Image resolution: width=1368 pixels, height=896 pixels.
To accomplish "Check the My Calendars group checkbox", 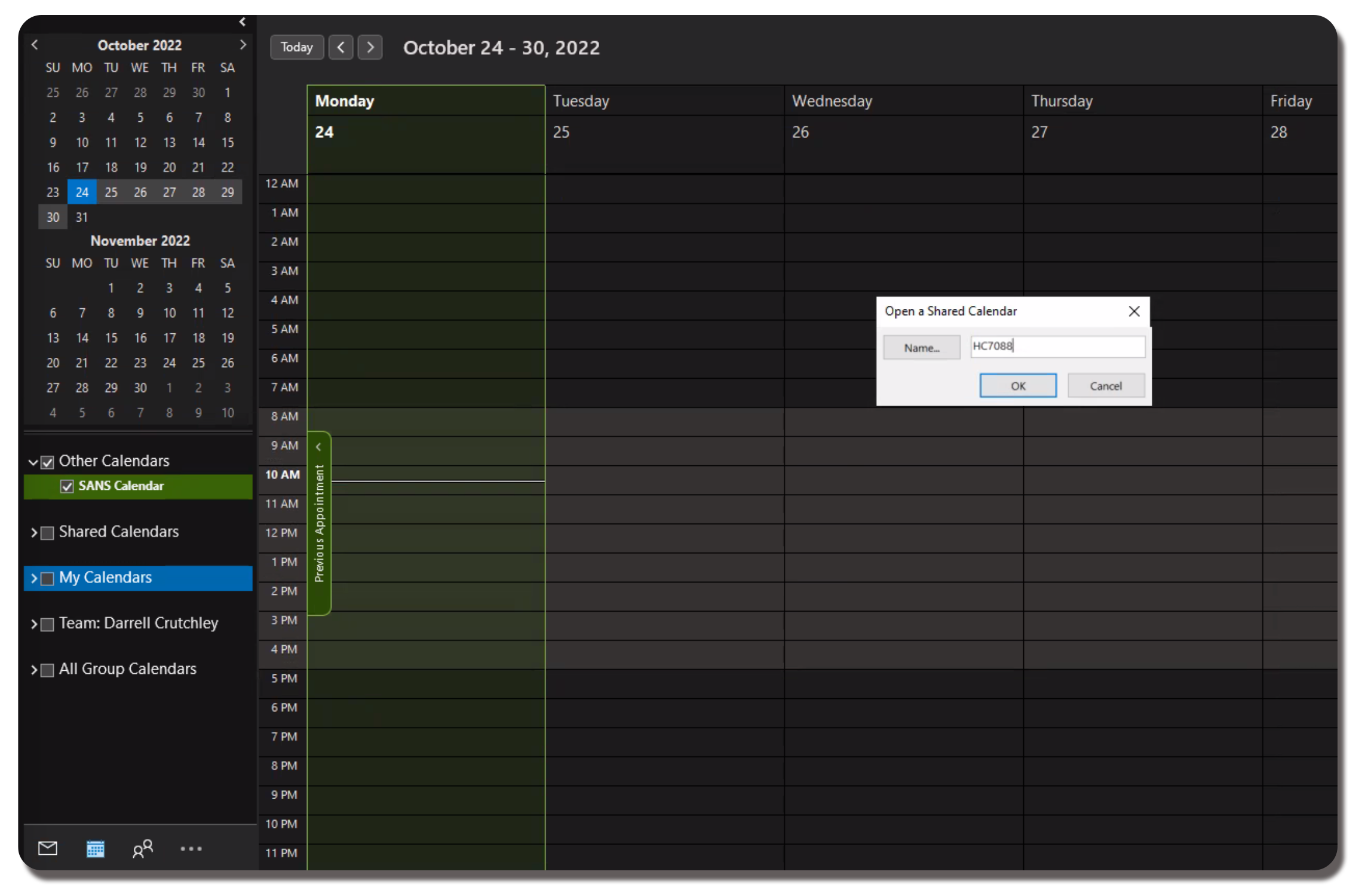I will tap(48, 579).
